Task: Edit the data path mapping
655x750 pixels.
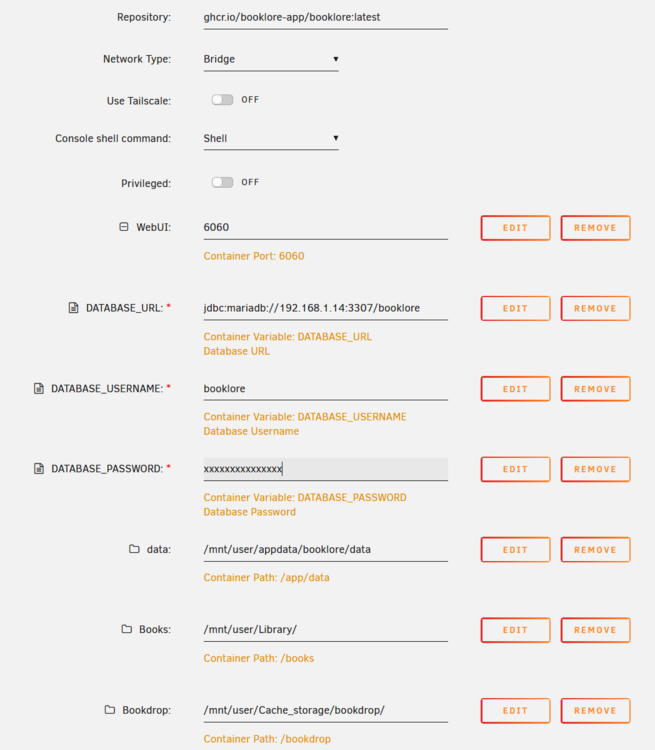Action: tap(515, 550)
